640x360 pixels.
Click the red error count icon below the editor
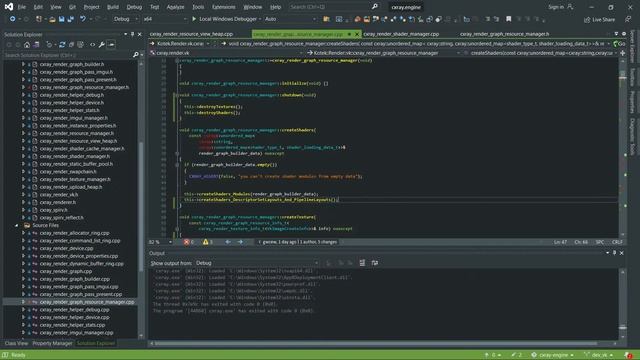(187, 242)
